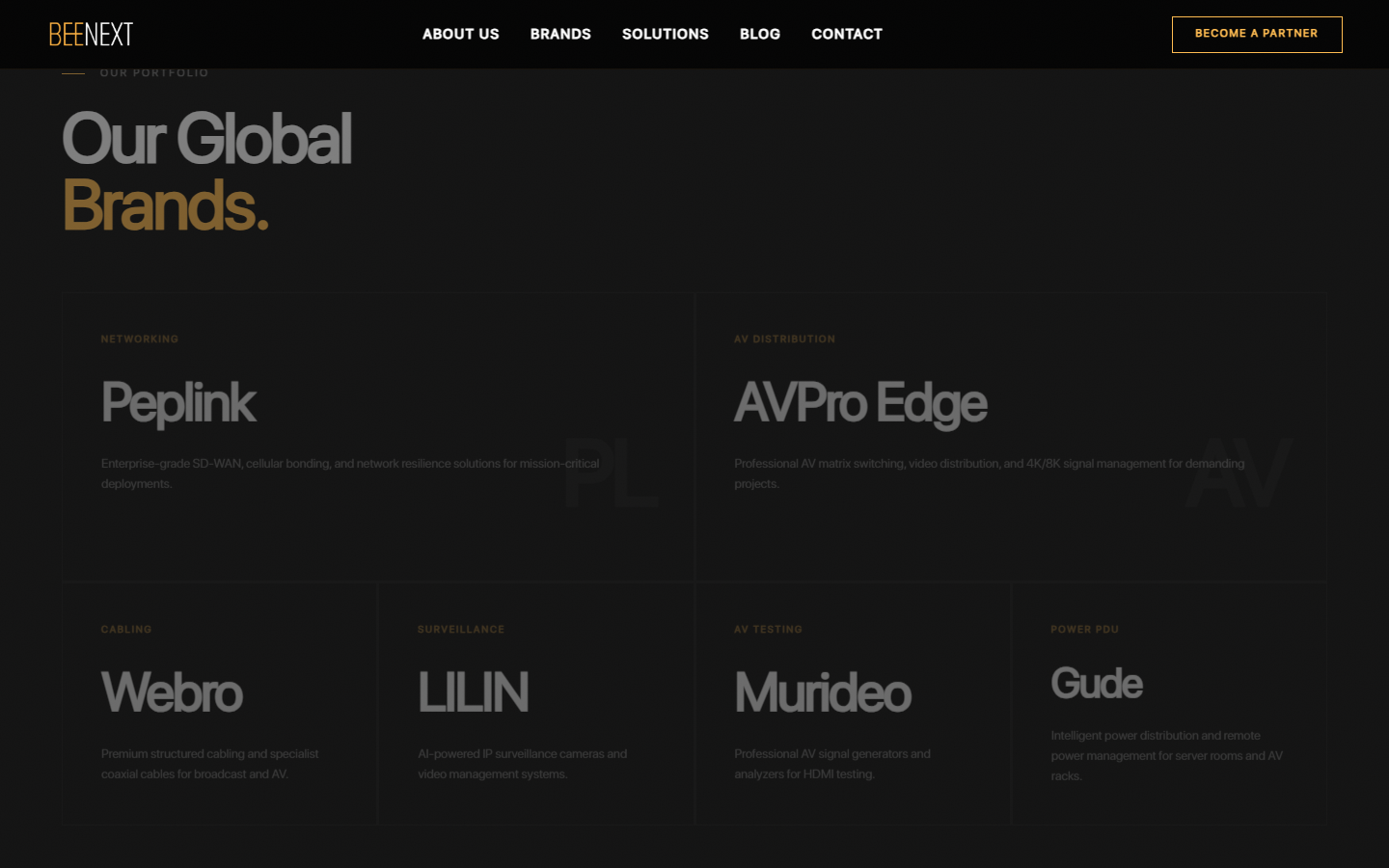Click the Become a Partner button
The height and width of the screenshot is (868, 1389).
[1257, 35]
